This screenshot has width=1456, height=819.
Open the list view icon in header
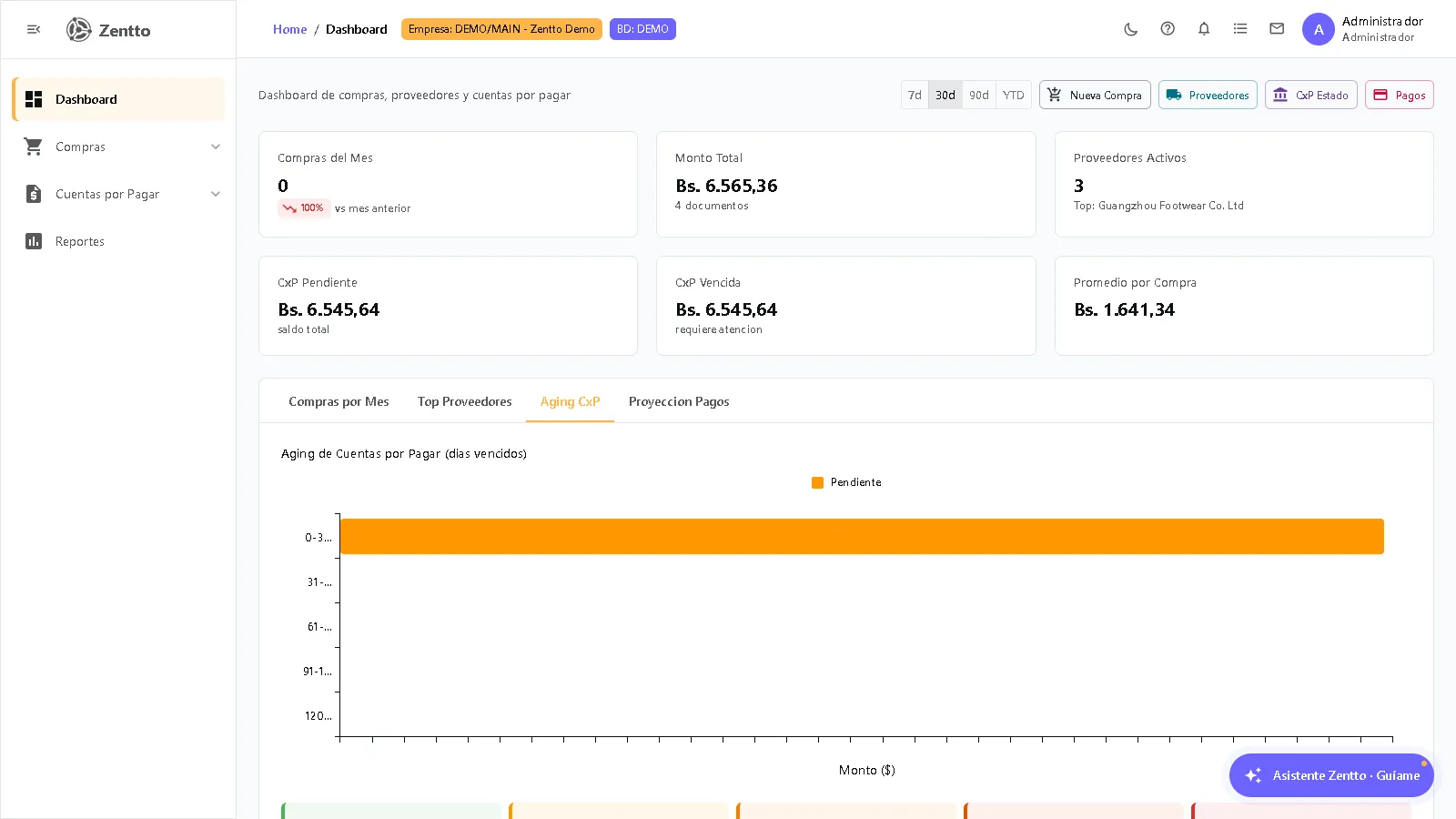[1240, 29]
